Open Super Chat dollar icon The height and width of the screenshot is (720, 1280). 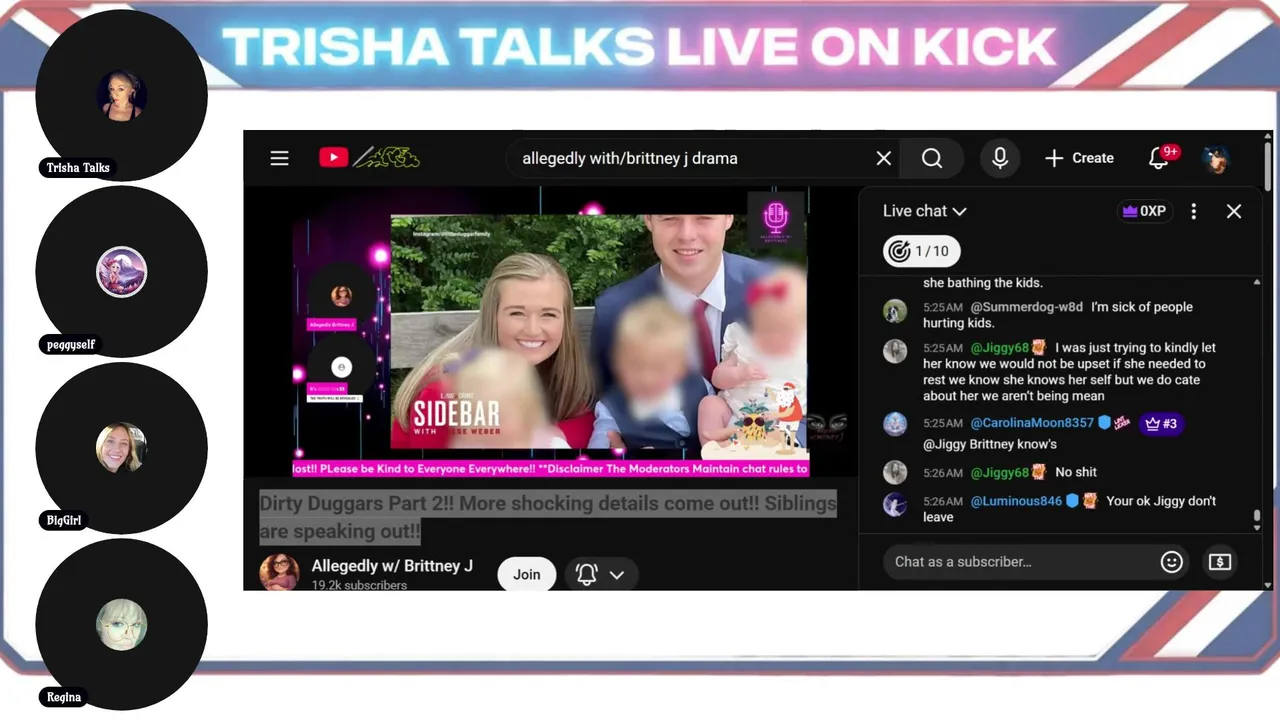click(1220, 562)
